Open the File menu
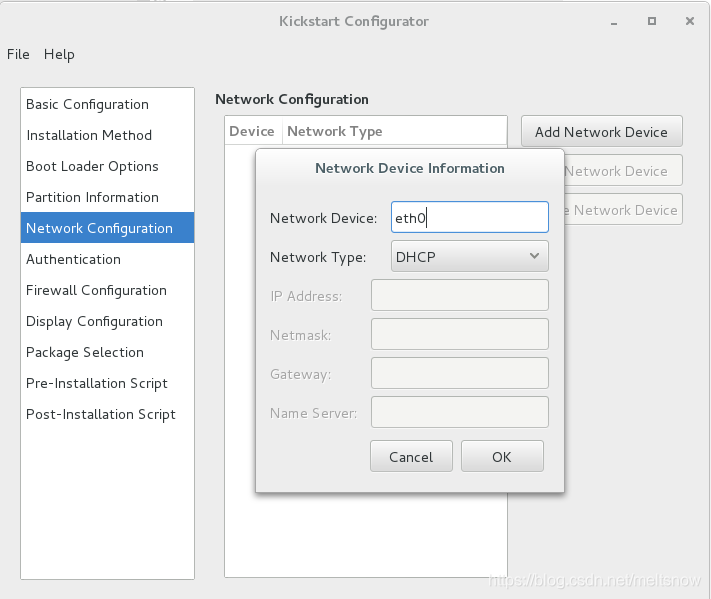 click(18, 54)
